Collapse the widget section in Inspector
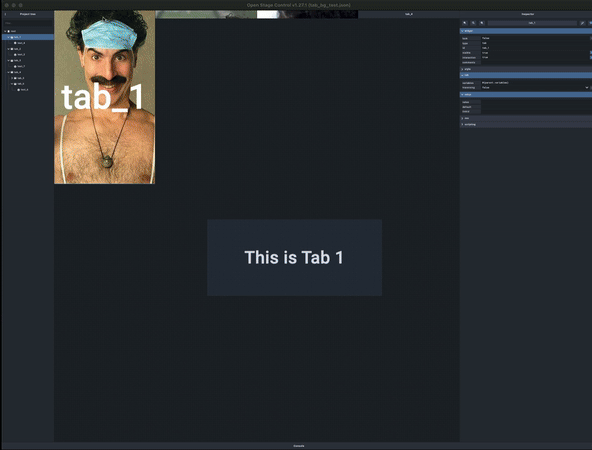 coord(526,31)
